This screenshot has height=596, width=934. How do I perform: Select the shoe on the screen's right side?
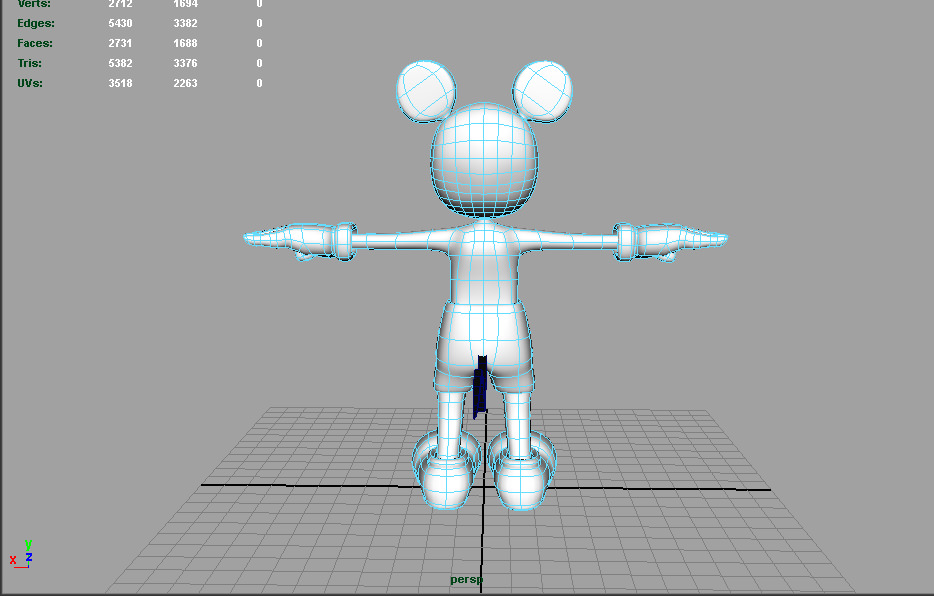point(521,472)
